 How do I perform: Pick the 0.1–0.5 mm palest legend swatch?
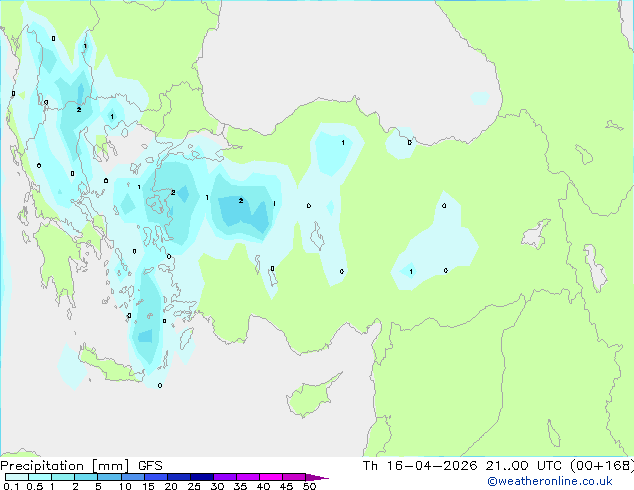click(17, 477)
